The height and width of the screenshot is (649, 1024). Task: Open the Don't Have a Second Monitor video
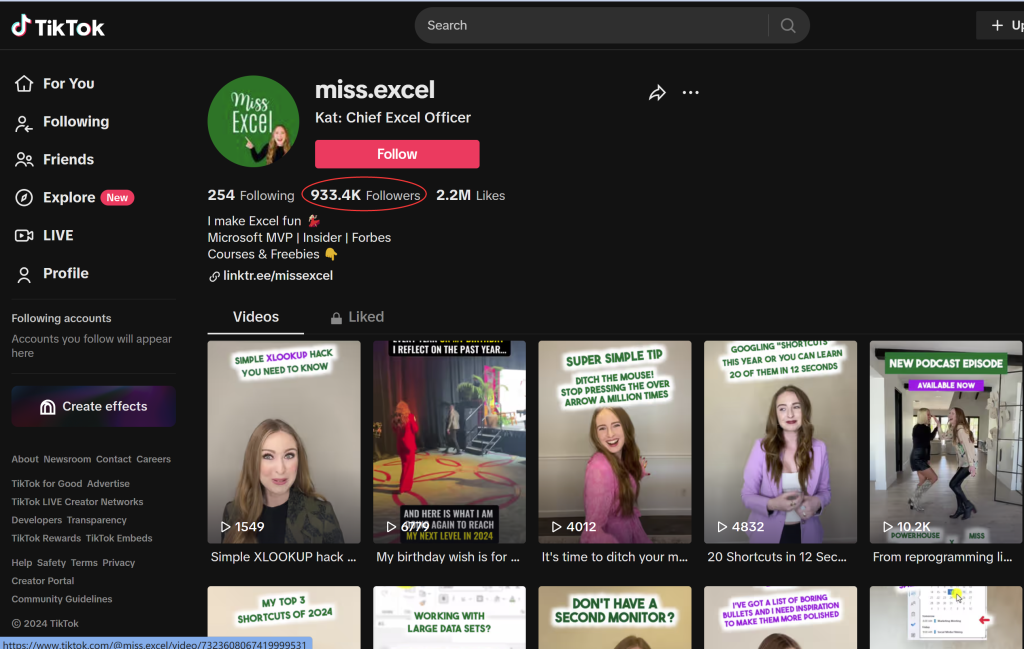click(615, 618)
